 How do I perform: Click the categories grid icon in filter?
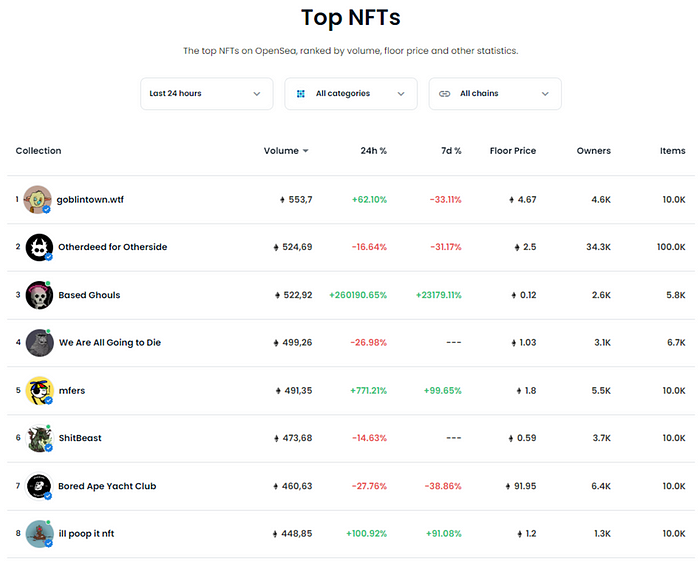click(x=301, y=94)
